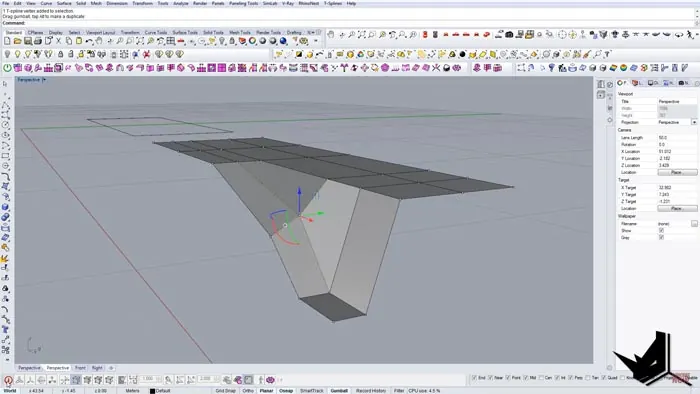Toggle the Perp osnap checkbox
Viewport: 700px width, 394px height.
click(x=571, y=378)
